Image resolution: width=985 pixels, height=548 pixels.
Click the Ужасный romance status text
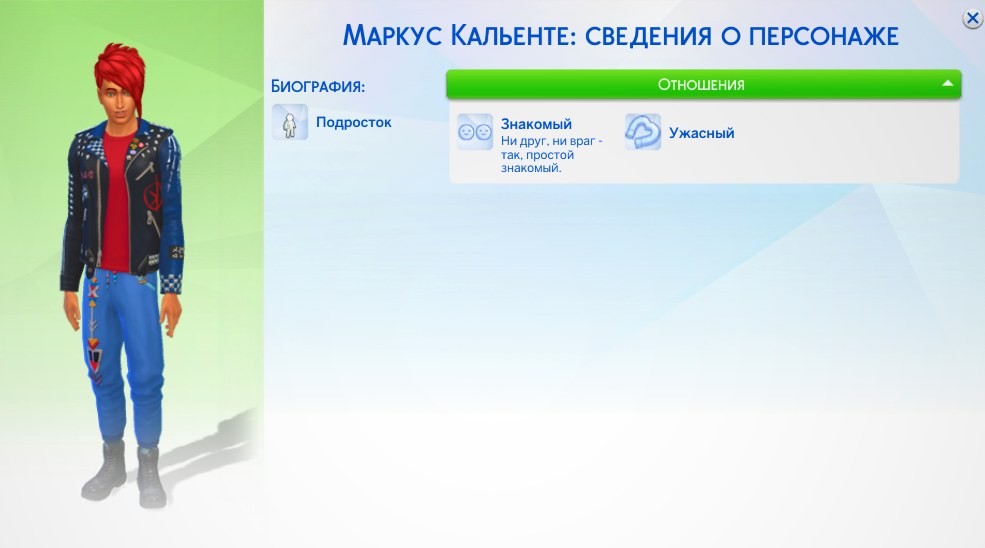coord(701,133)
